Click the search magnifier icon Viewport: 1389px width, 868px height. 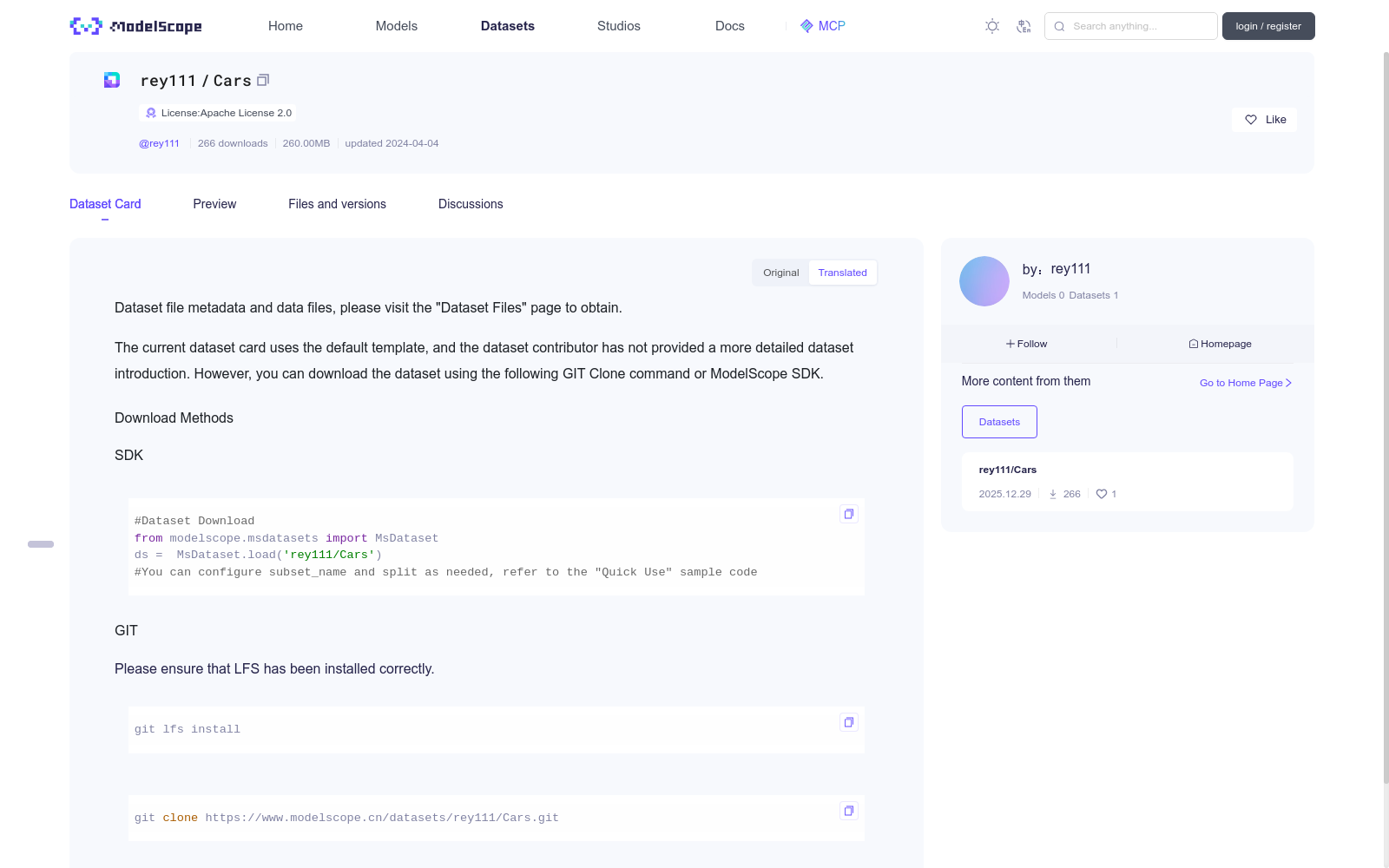pos(1059,26)
